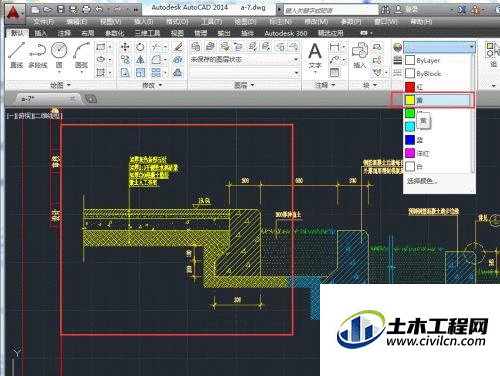The height and width of the screenshot is (376, 500).
Task: Select the Rotate tool in modify panel
Action: click(x=140, y=47)
